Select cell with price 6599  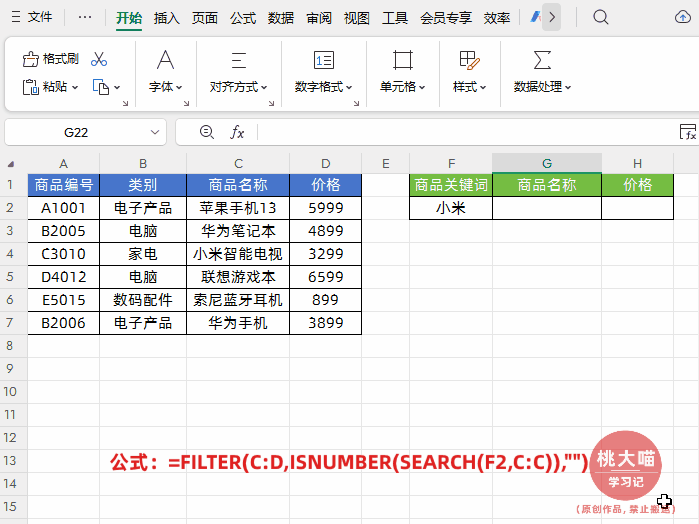(326, 277)
